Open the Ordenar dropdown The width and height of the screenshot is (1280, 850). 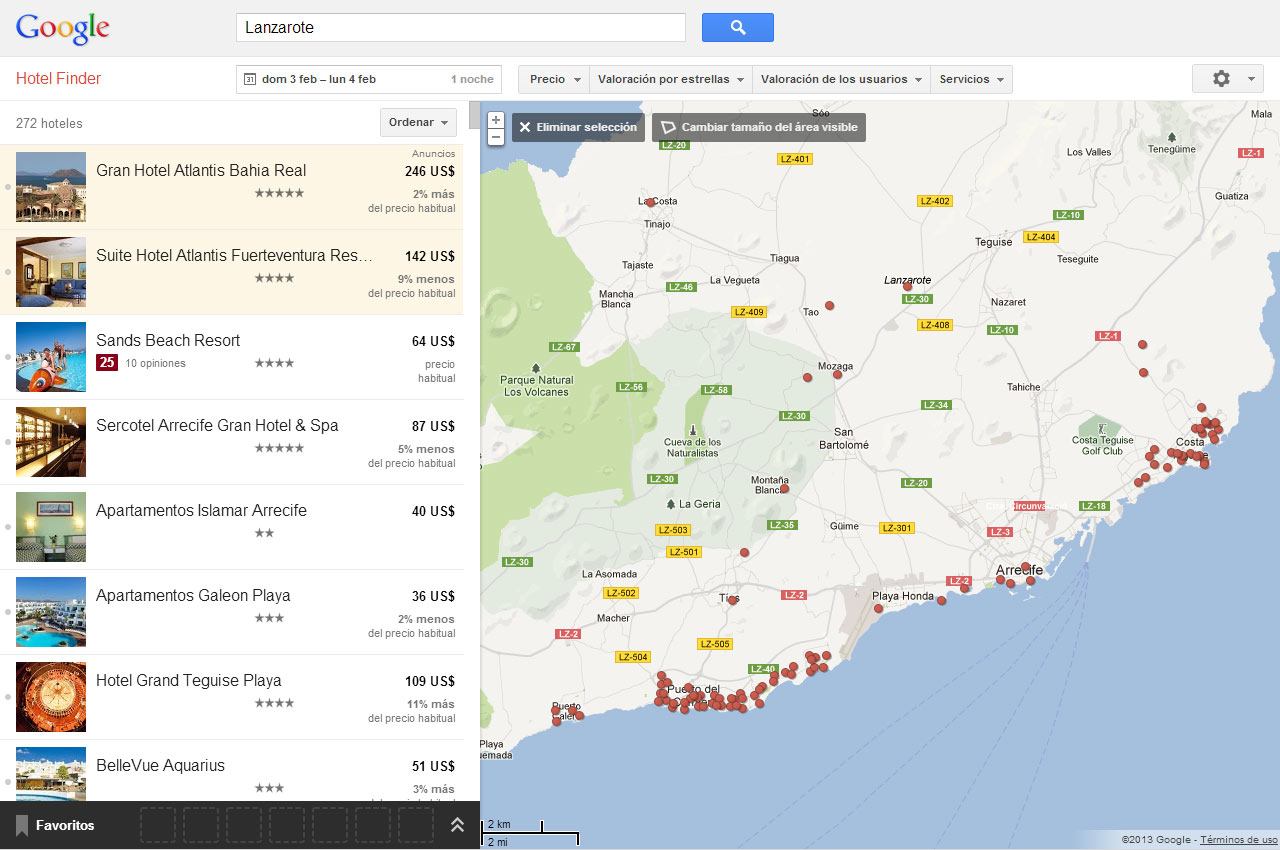coord(417,122)
